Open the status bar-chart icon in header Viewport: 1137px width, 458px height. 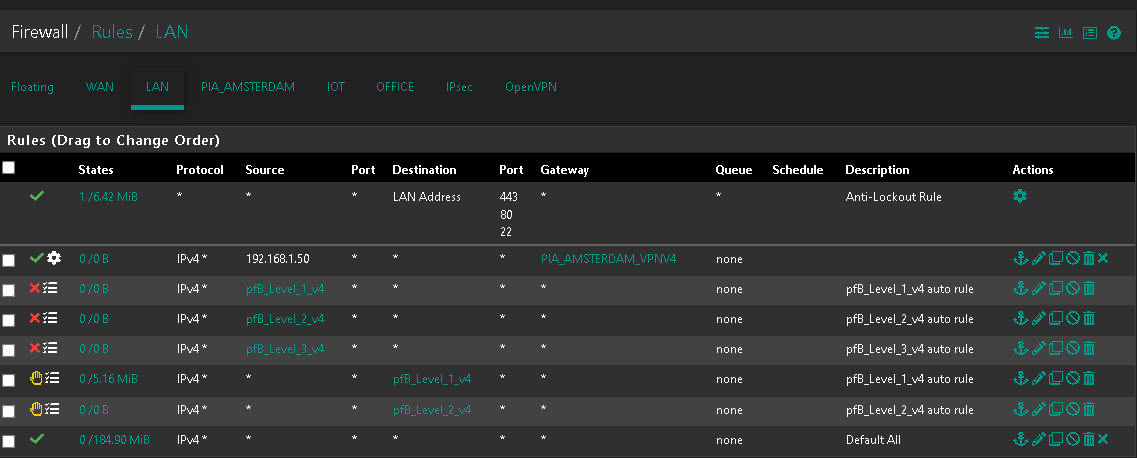click(x=1065, y=33)
